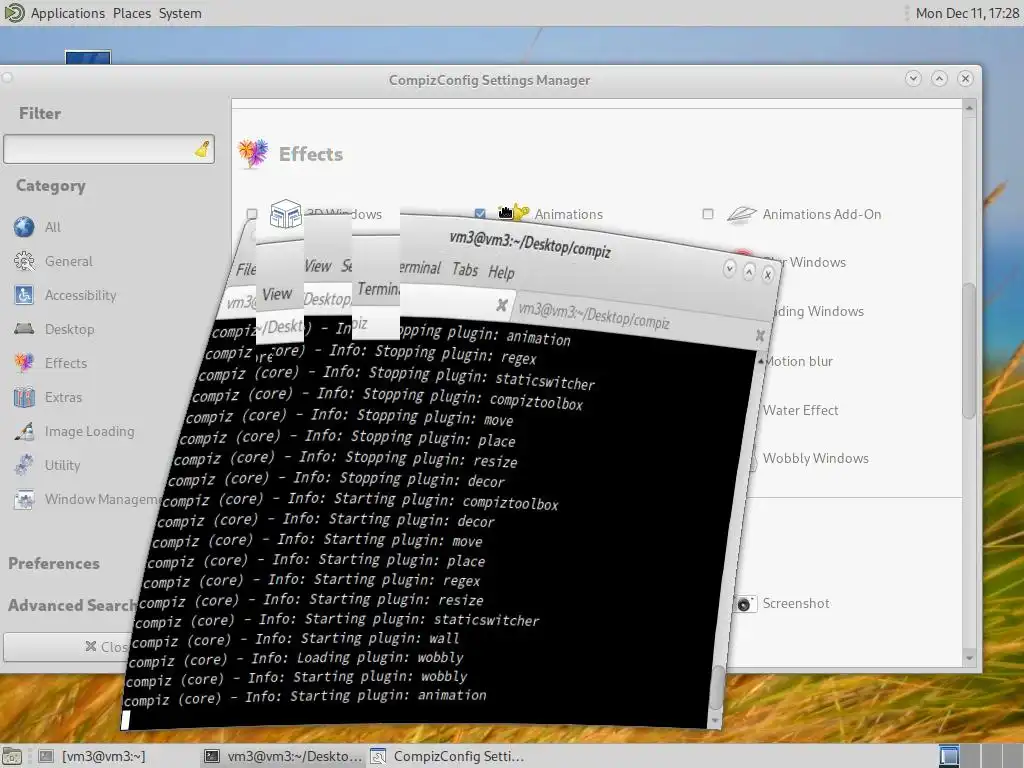The image size is (1024, 768).
Task: Click the MATE menu logo icon
Action: [x=14, y=13]
